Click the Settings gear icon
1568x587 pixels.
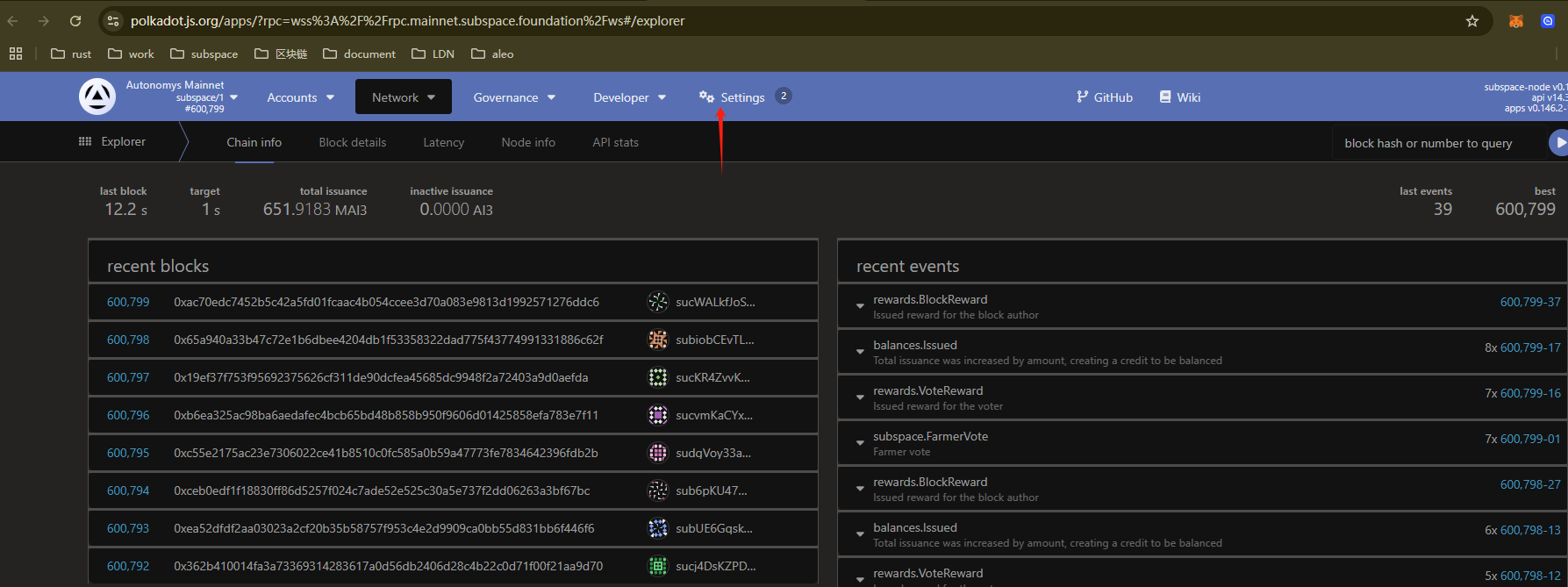[706, 97]
